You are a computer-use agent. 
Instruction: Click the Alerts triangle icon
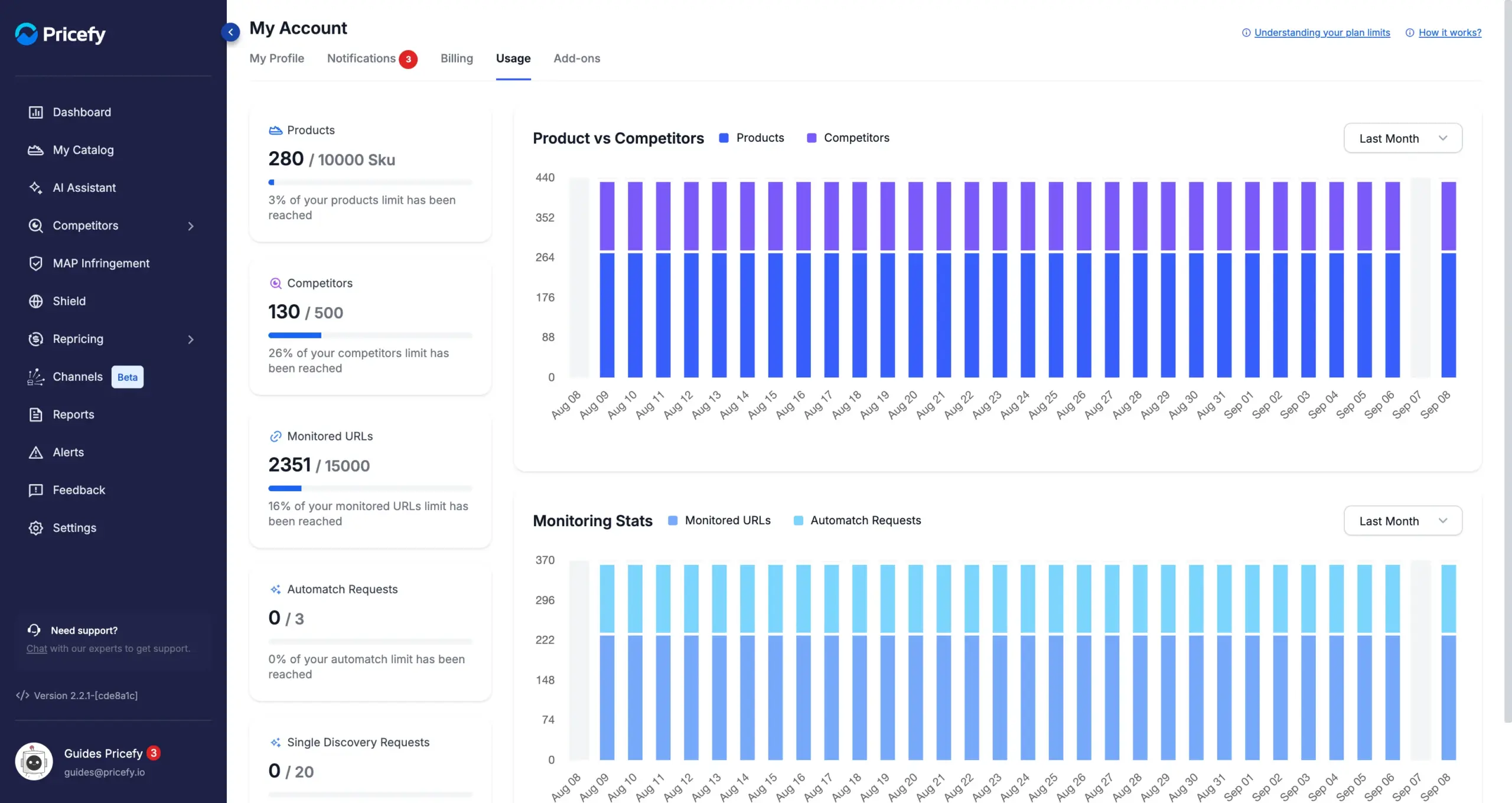click(x=35, y=452)
